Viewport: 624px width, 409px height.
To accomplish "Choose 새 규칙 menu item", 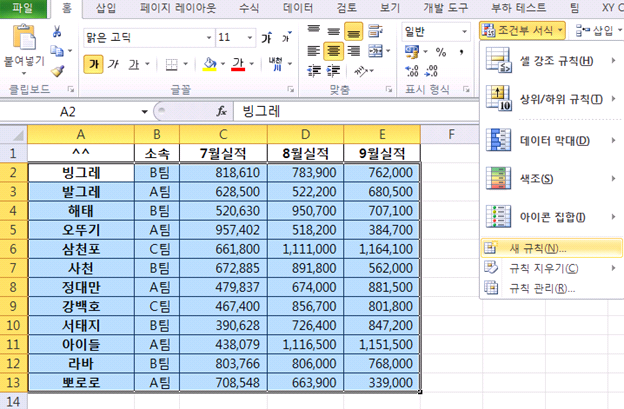I will 552,249.
